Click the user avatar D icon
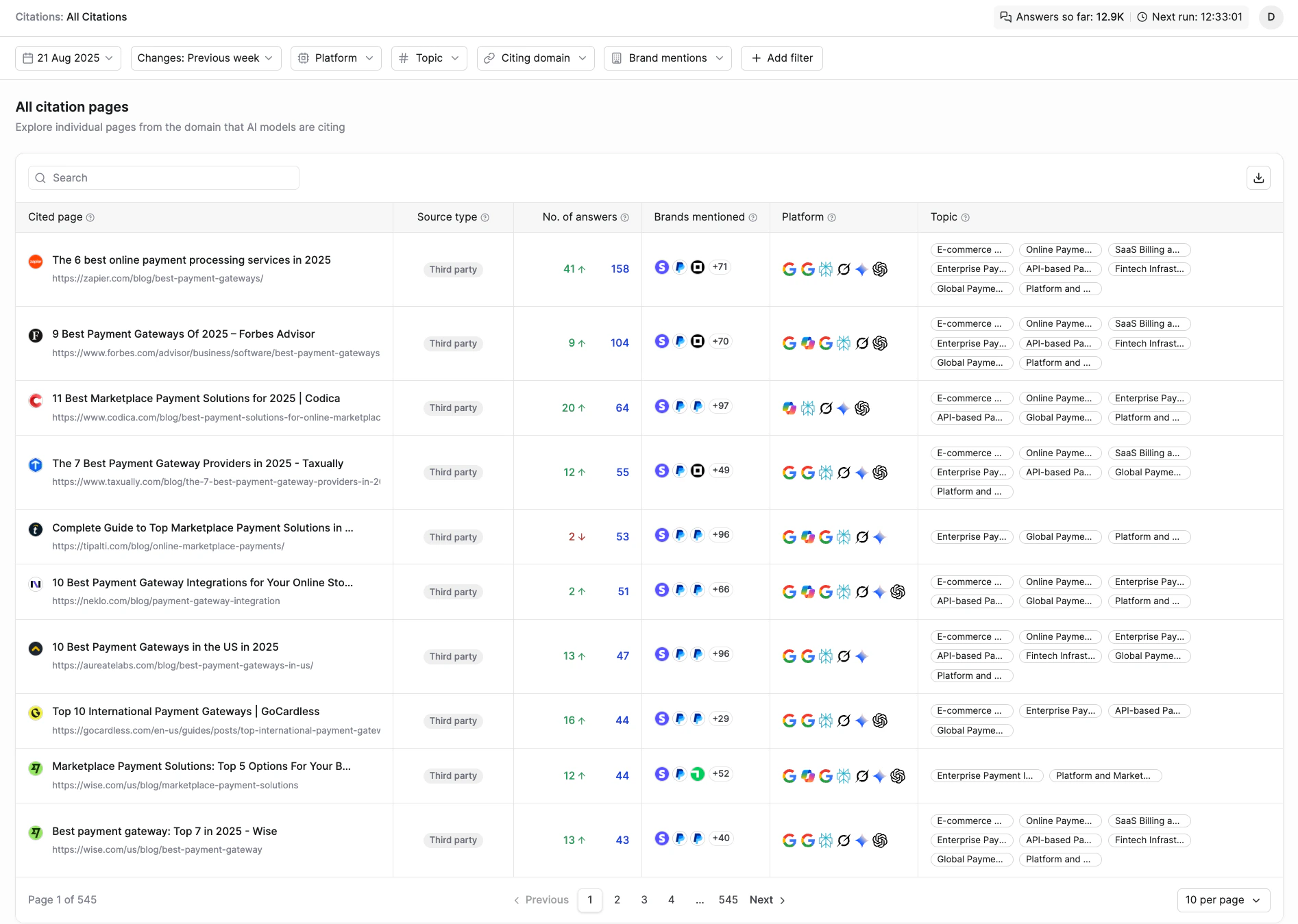The image size is (1298, 924). 1271,17
